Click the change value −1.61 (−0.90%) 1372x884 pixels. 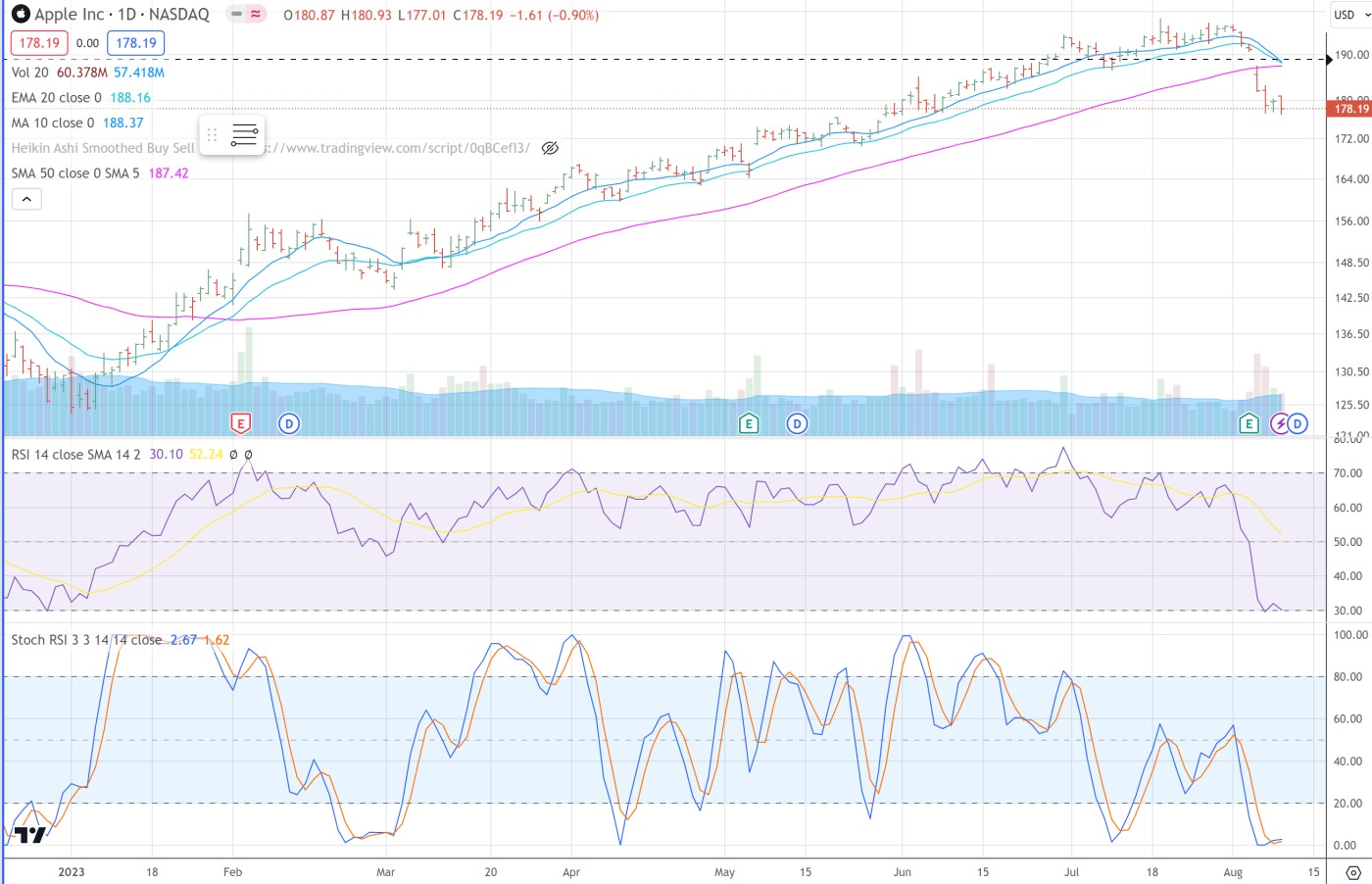(554, 16)
